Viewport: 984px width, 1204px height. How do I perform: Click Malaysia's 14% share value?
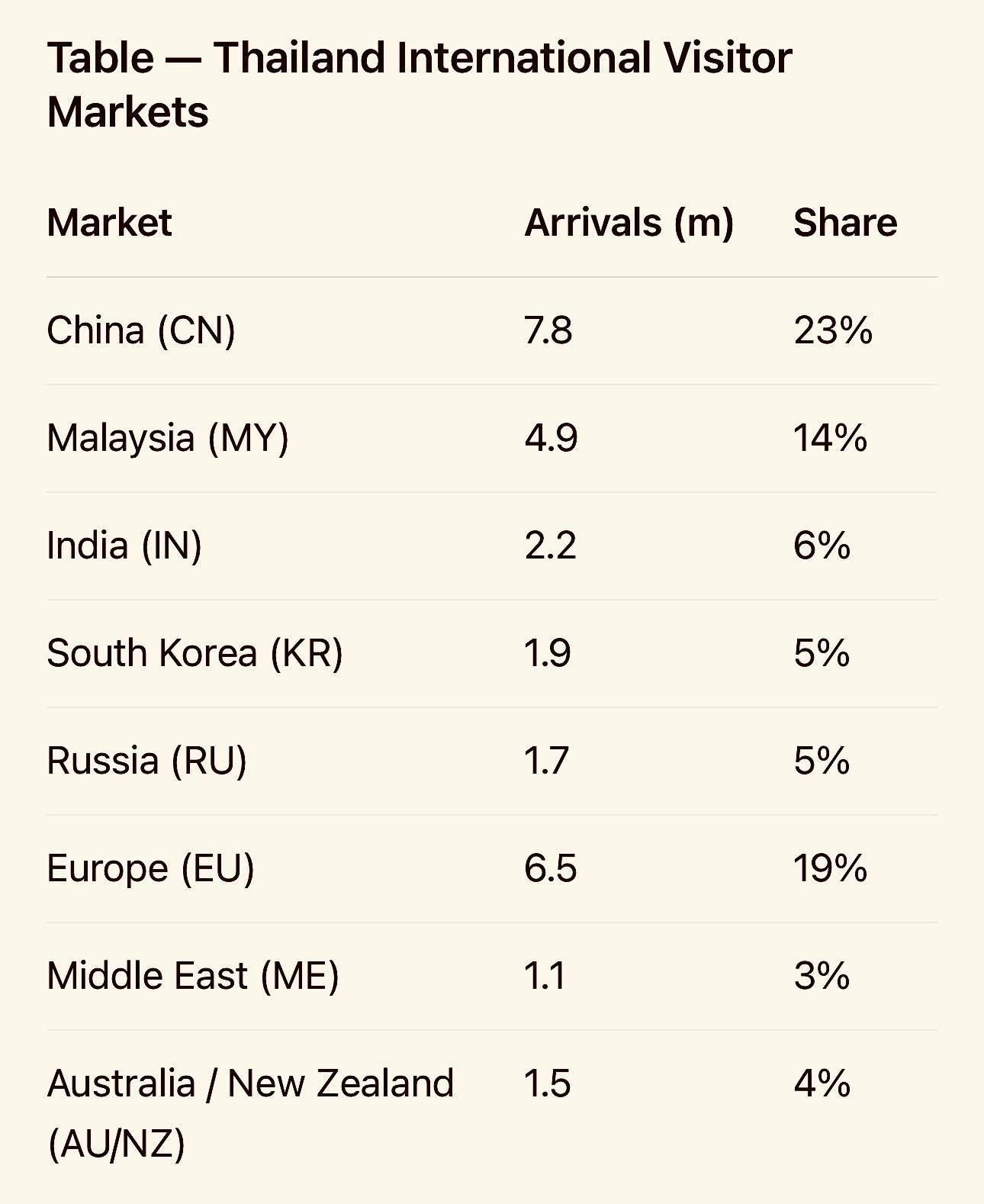pos(830,438)
